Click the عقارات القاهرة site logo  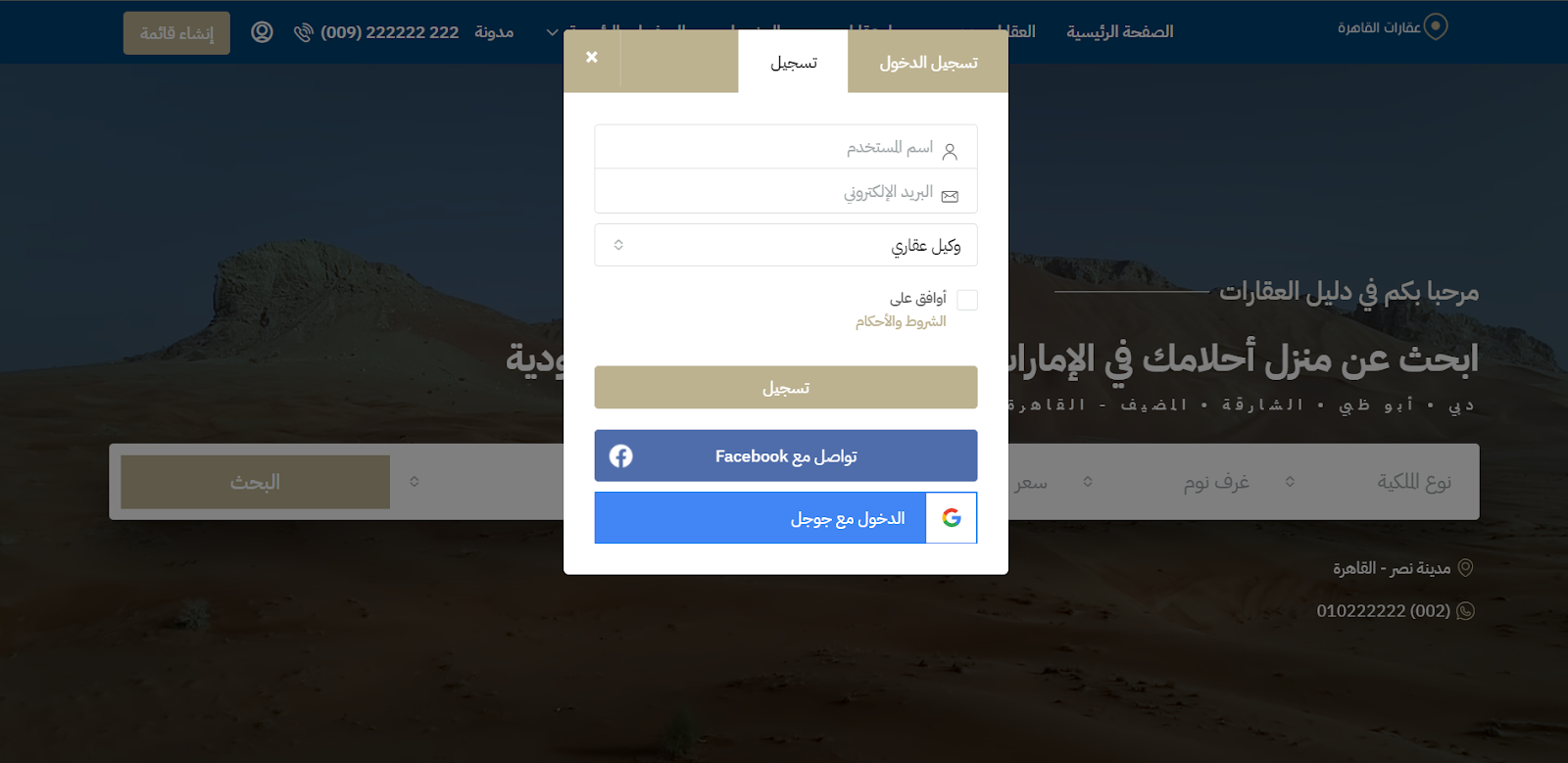pyautogui.click(x=1393, y=27)
